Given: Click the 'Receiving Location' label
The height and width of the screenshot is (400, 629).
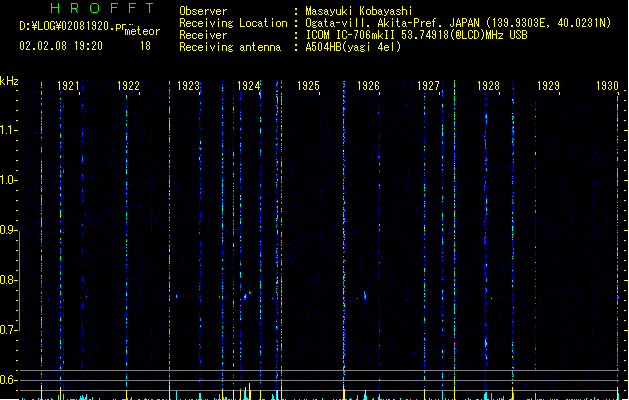Looking at the screenshot, I should click(x=233, y=23).
